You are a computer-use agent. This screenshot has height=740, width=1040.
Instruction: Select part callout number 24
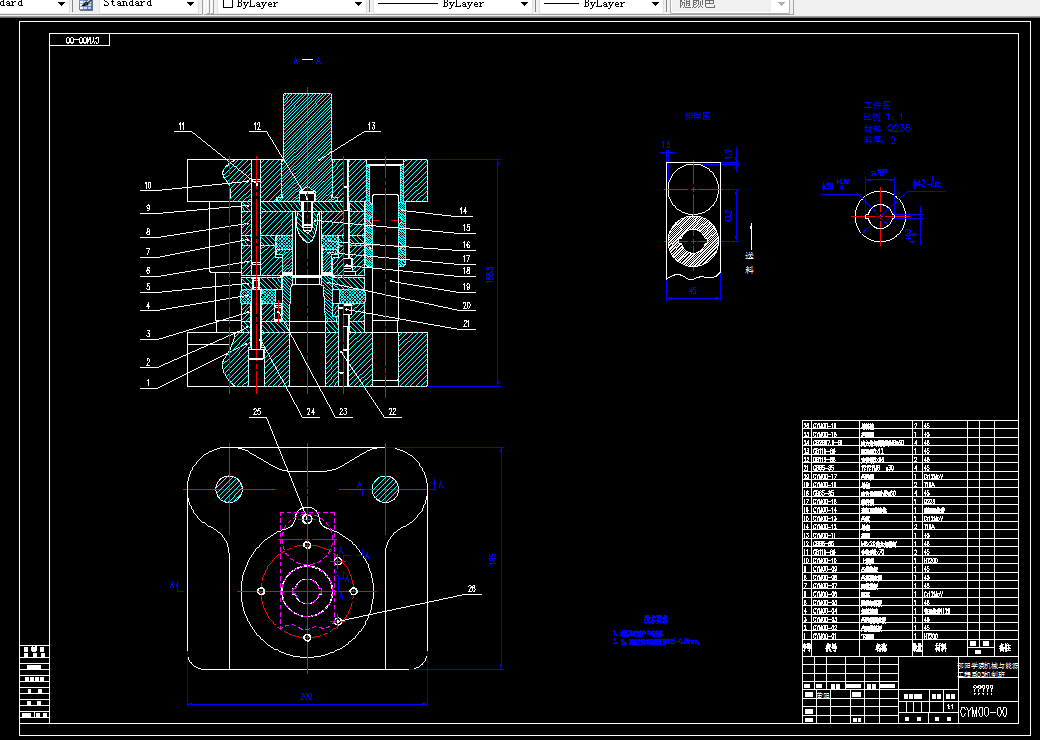pos(310,412)
